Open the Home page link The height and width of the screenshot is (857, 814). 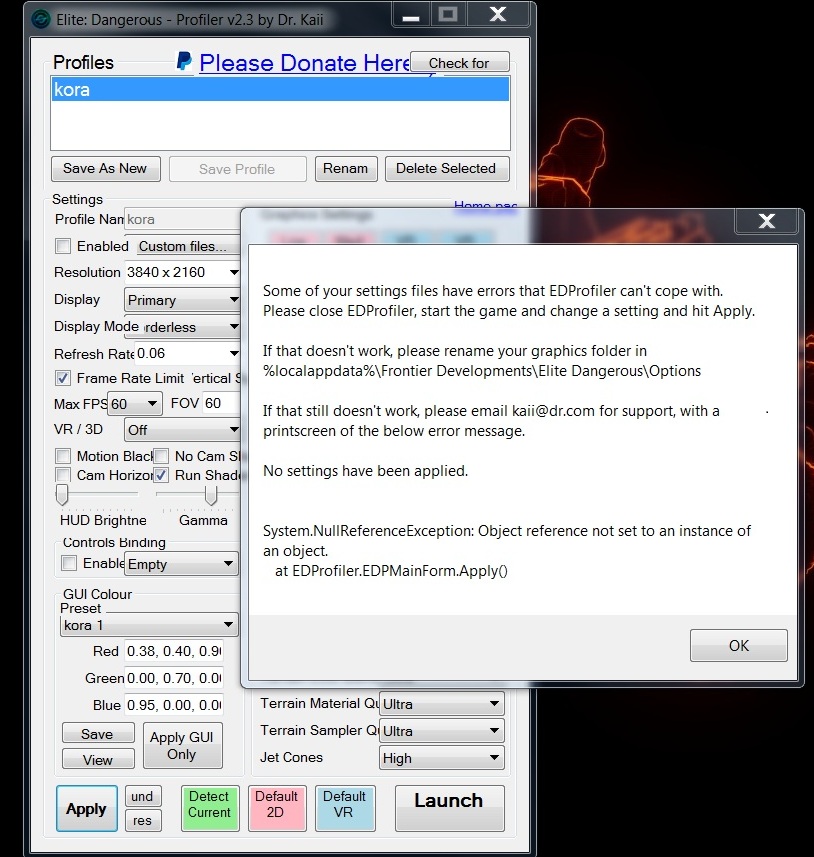pyautogui.click(x=485, y=205)
